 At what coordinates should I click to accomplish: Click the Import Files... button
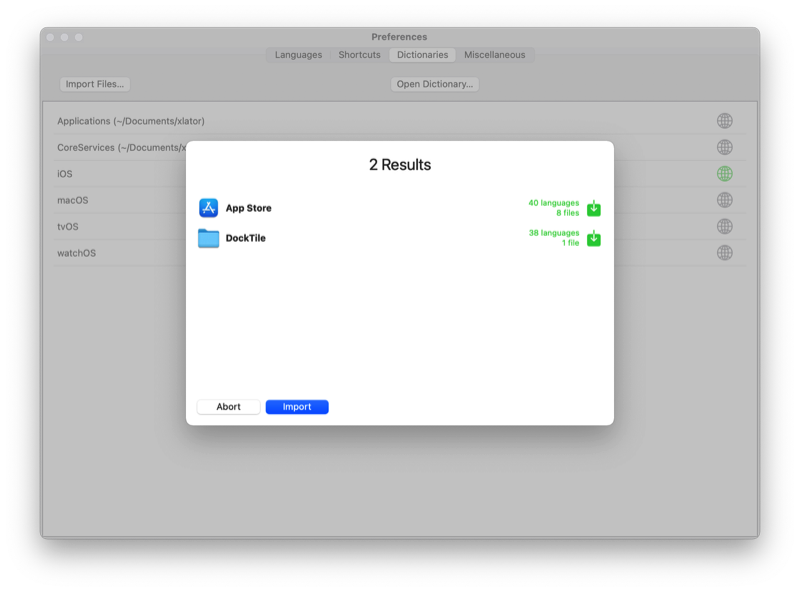(x=96, y=84)
